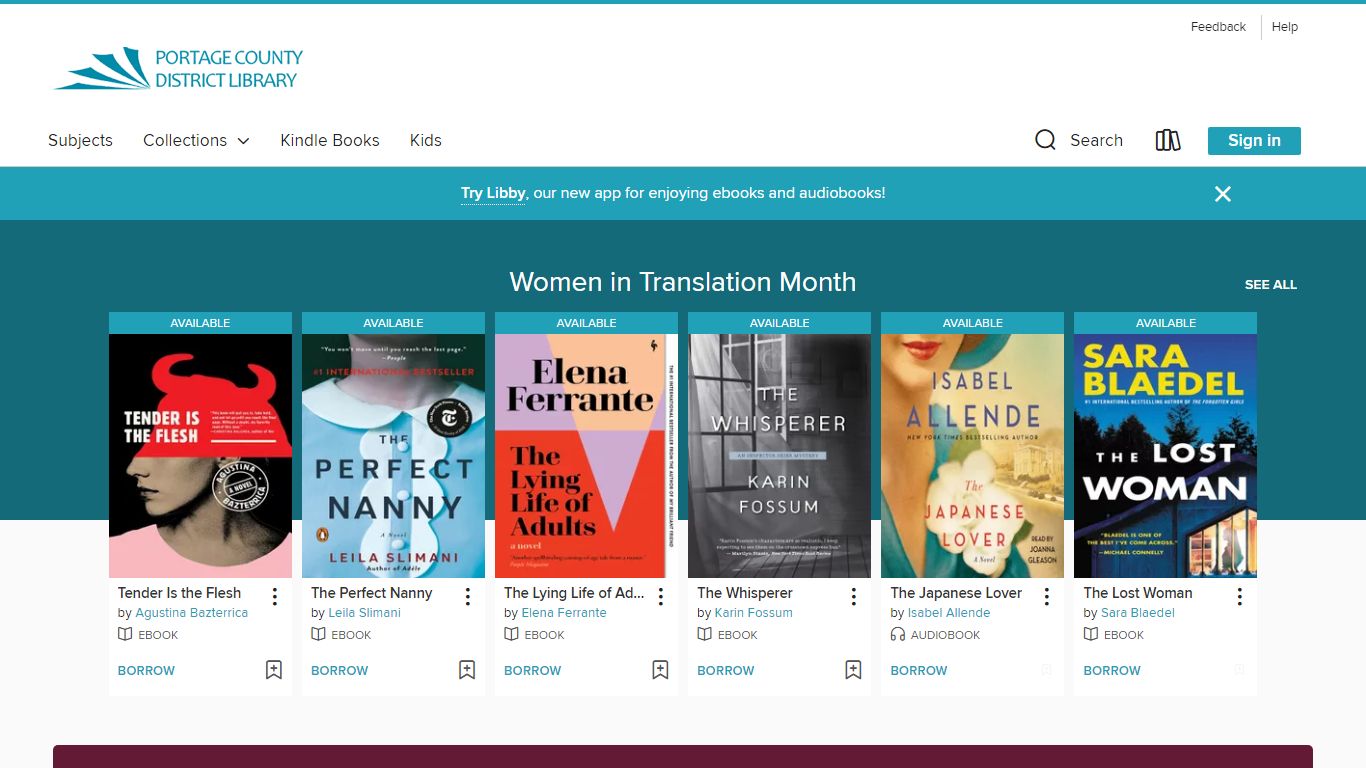This screenshot has width=1366, height=768.
Task: Borrow The Lost Woman
Action: click(1111, 670)
